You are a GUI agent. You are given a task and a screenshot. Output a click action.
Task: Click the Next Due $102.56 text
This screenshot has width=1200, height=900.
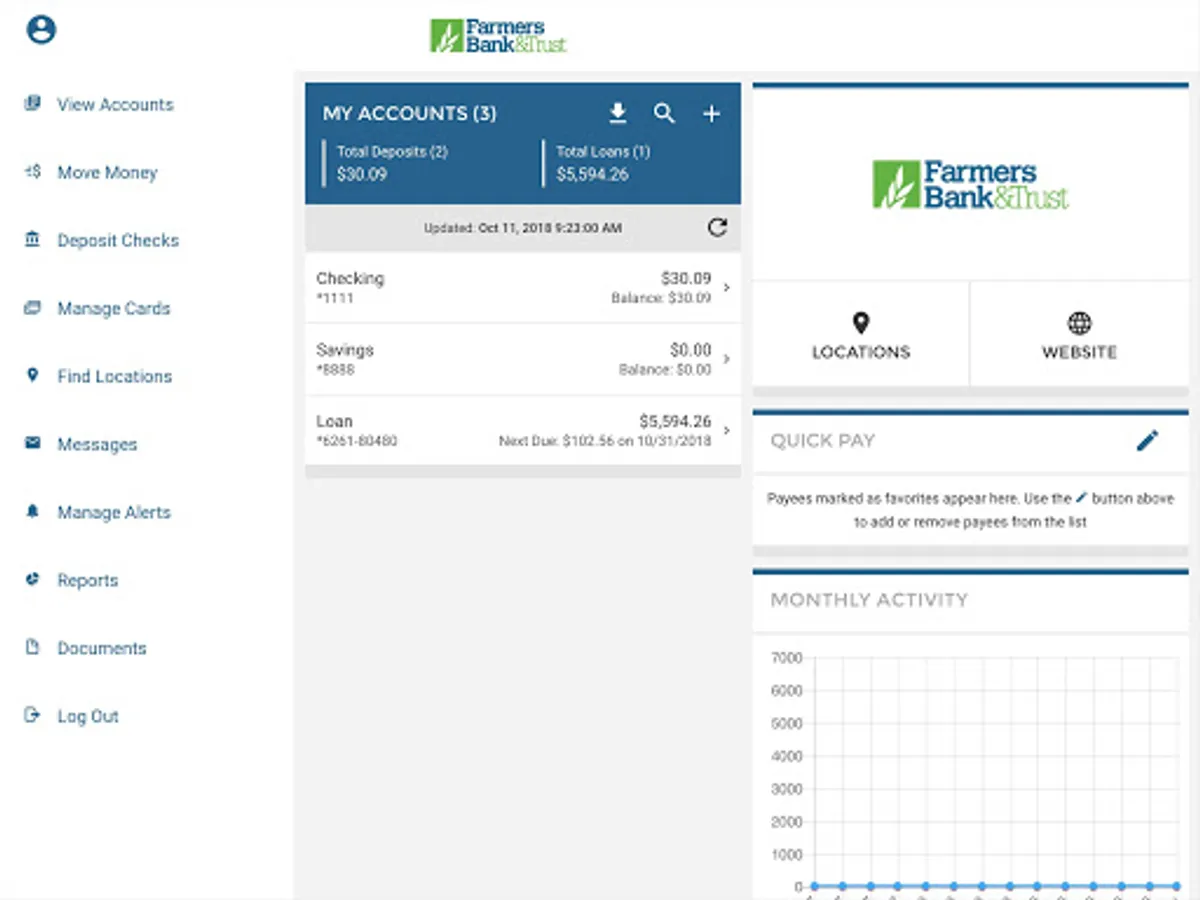coord(605,440)
